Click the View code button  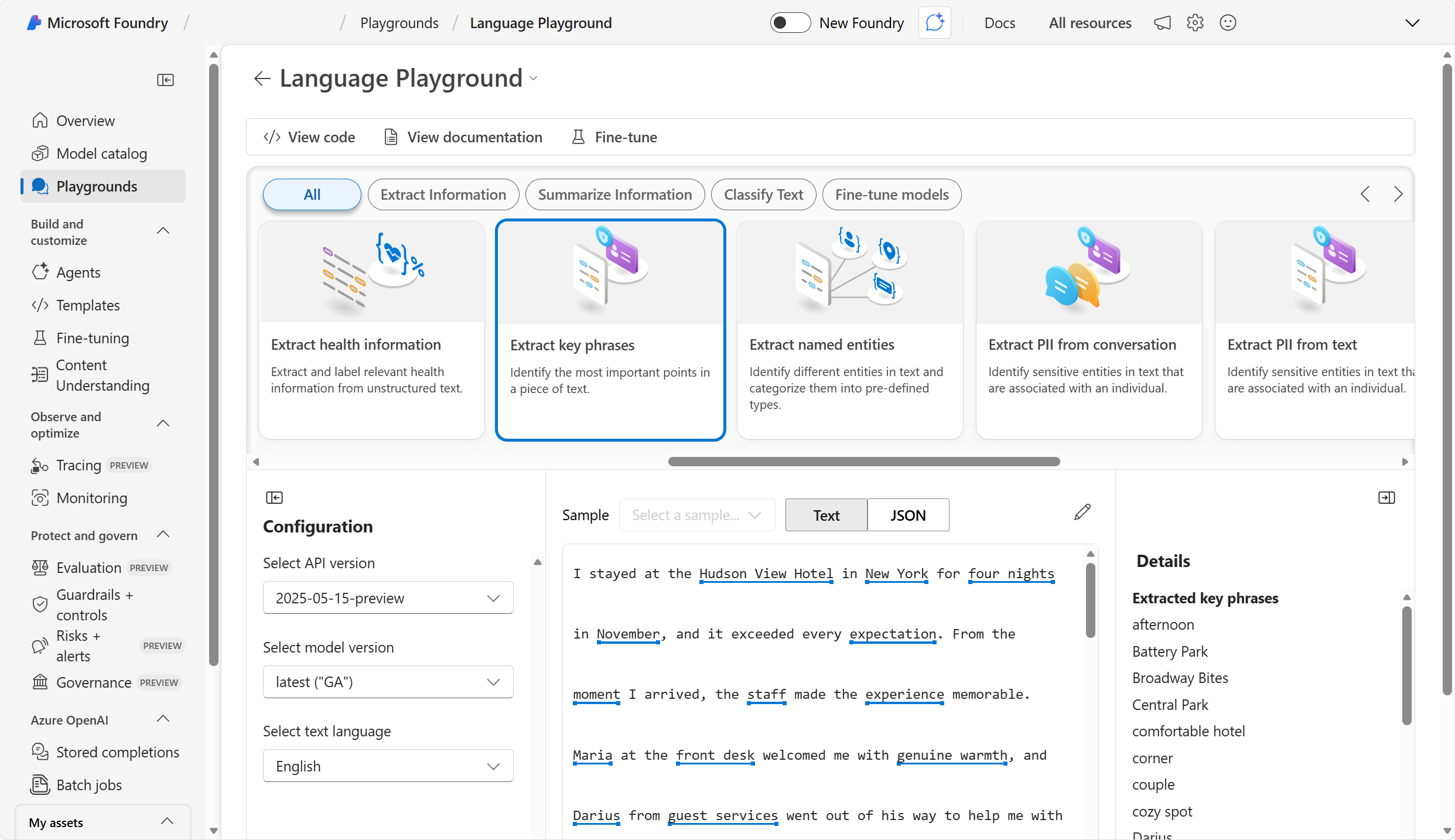coord(309,136)
